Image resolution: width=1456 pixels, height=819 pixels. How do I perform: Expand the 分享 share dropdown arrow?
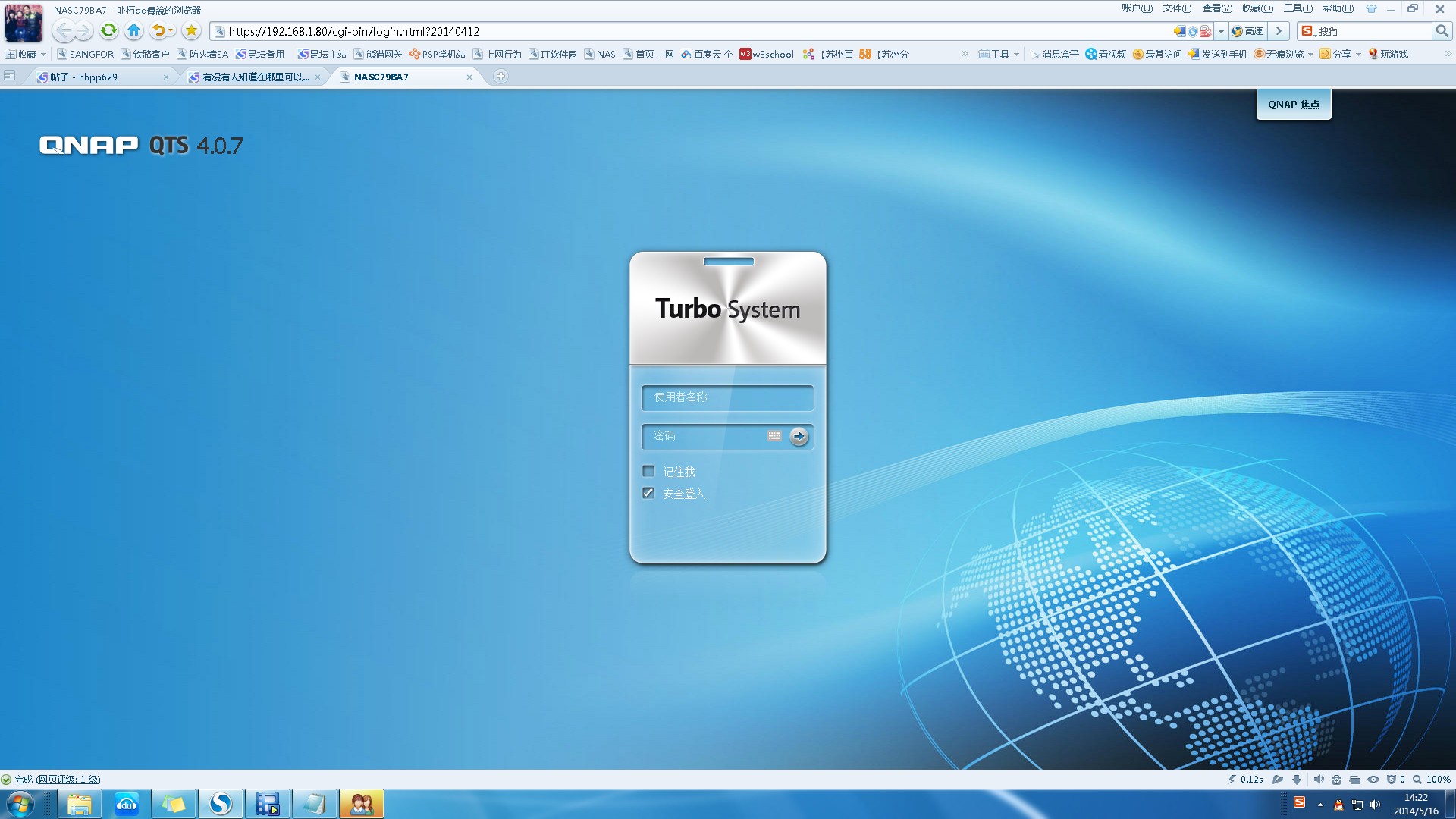click(x=1358, y=55)
